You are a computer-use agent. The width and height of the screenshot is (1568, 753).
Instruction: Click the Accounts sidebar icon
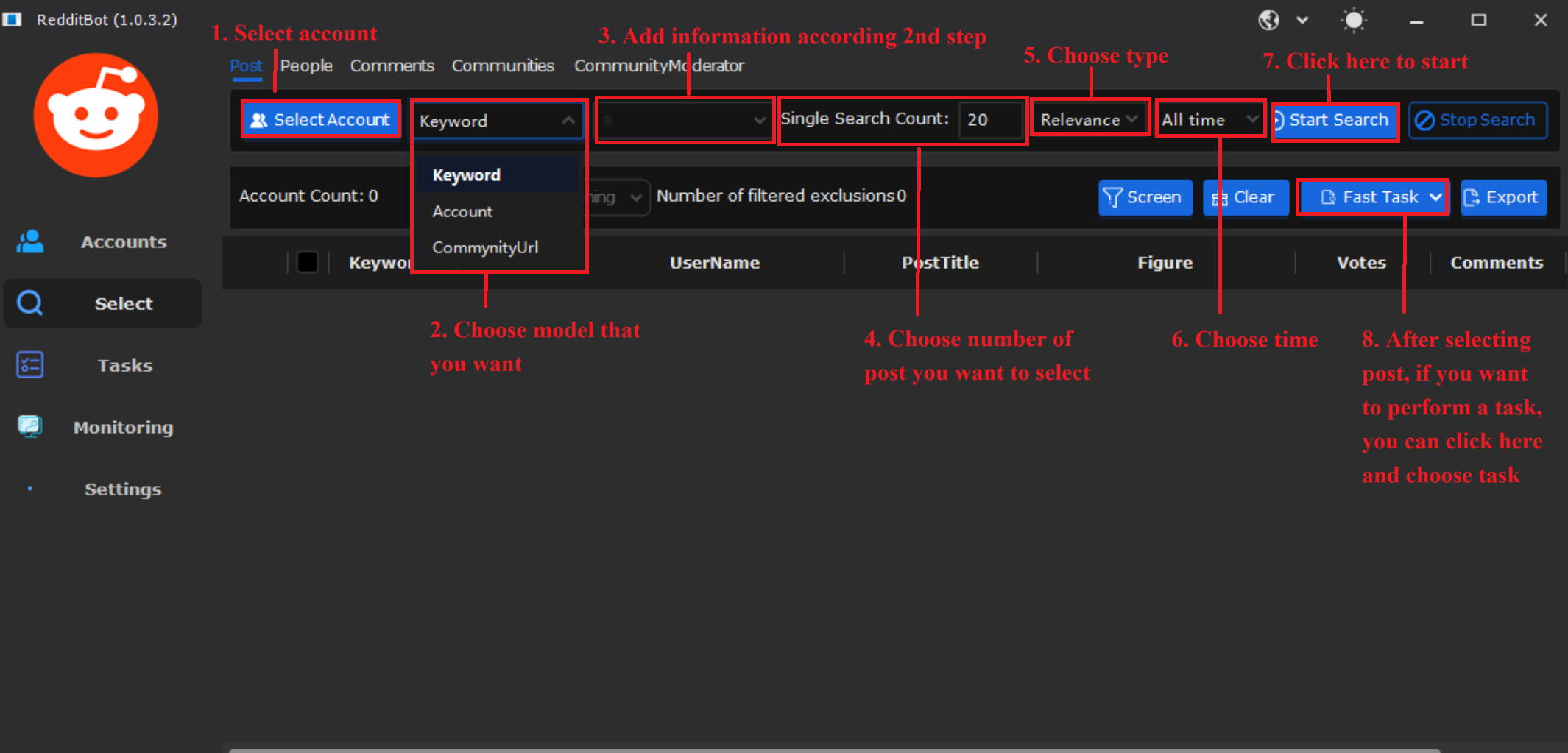pyautogui.click(x=30, y=241)
